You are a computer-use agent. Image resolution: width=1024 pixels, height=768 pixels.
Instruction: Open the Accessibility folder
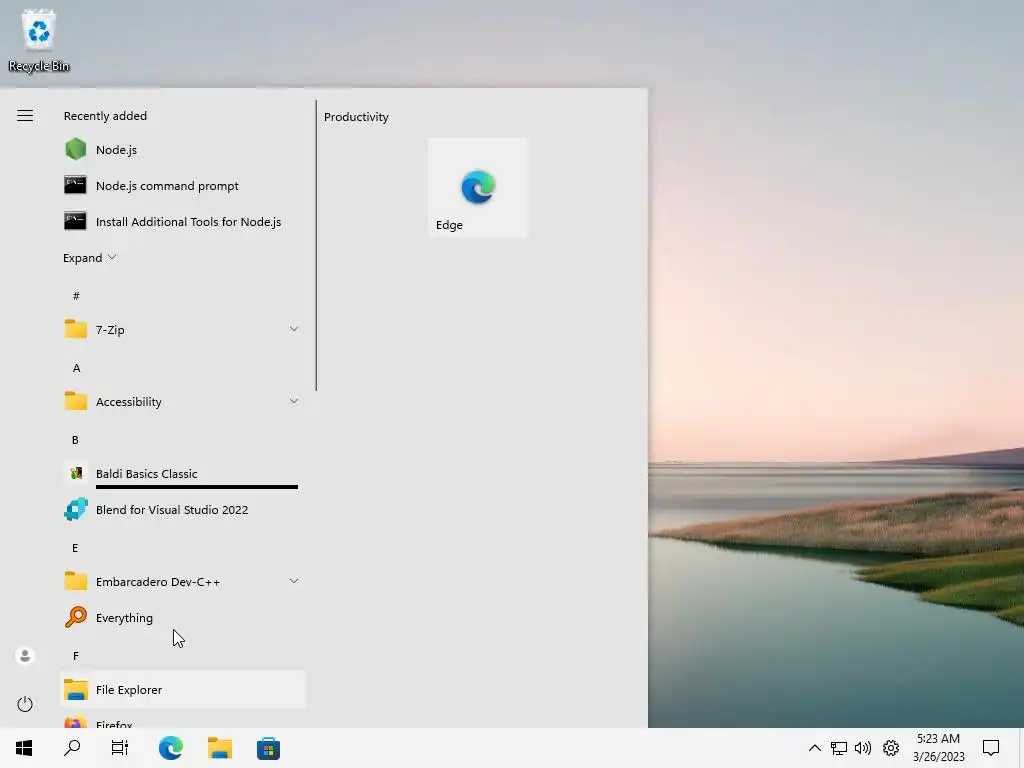tap(183, 401)
